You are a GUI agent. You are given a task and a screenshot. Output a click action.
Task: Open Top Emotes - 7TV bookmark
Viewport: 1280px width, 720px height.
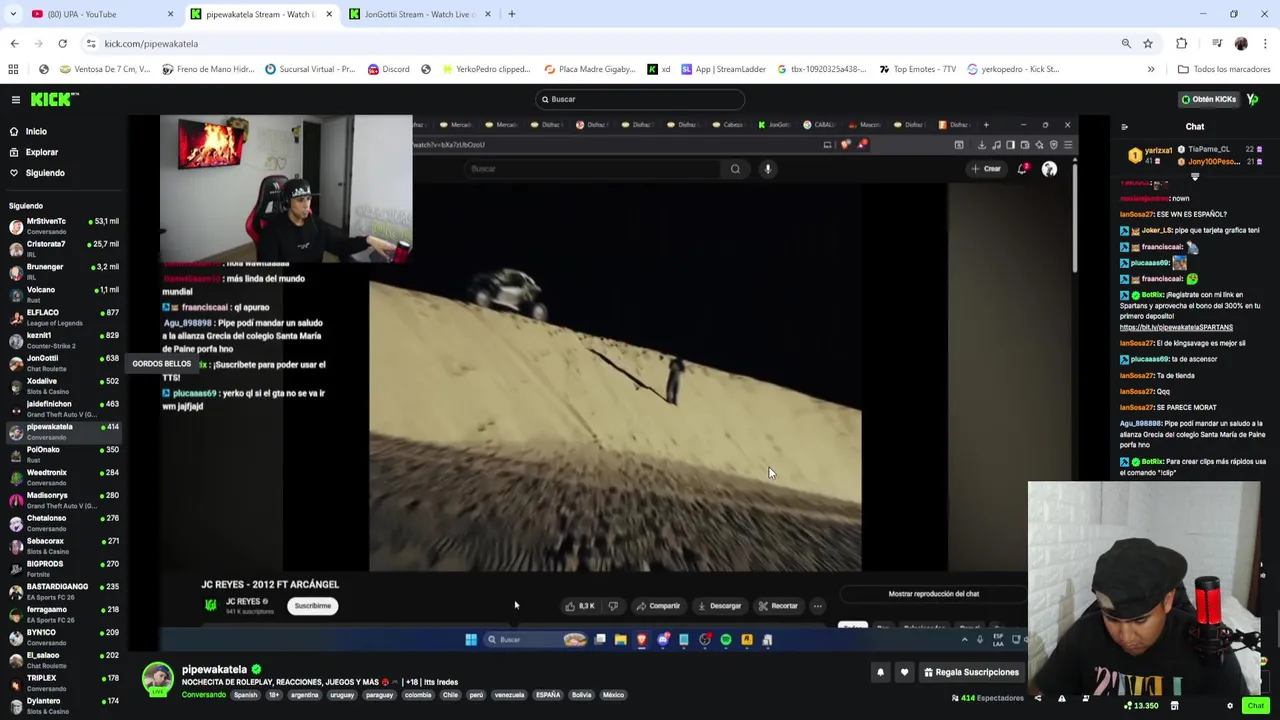916,69
